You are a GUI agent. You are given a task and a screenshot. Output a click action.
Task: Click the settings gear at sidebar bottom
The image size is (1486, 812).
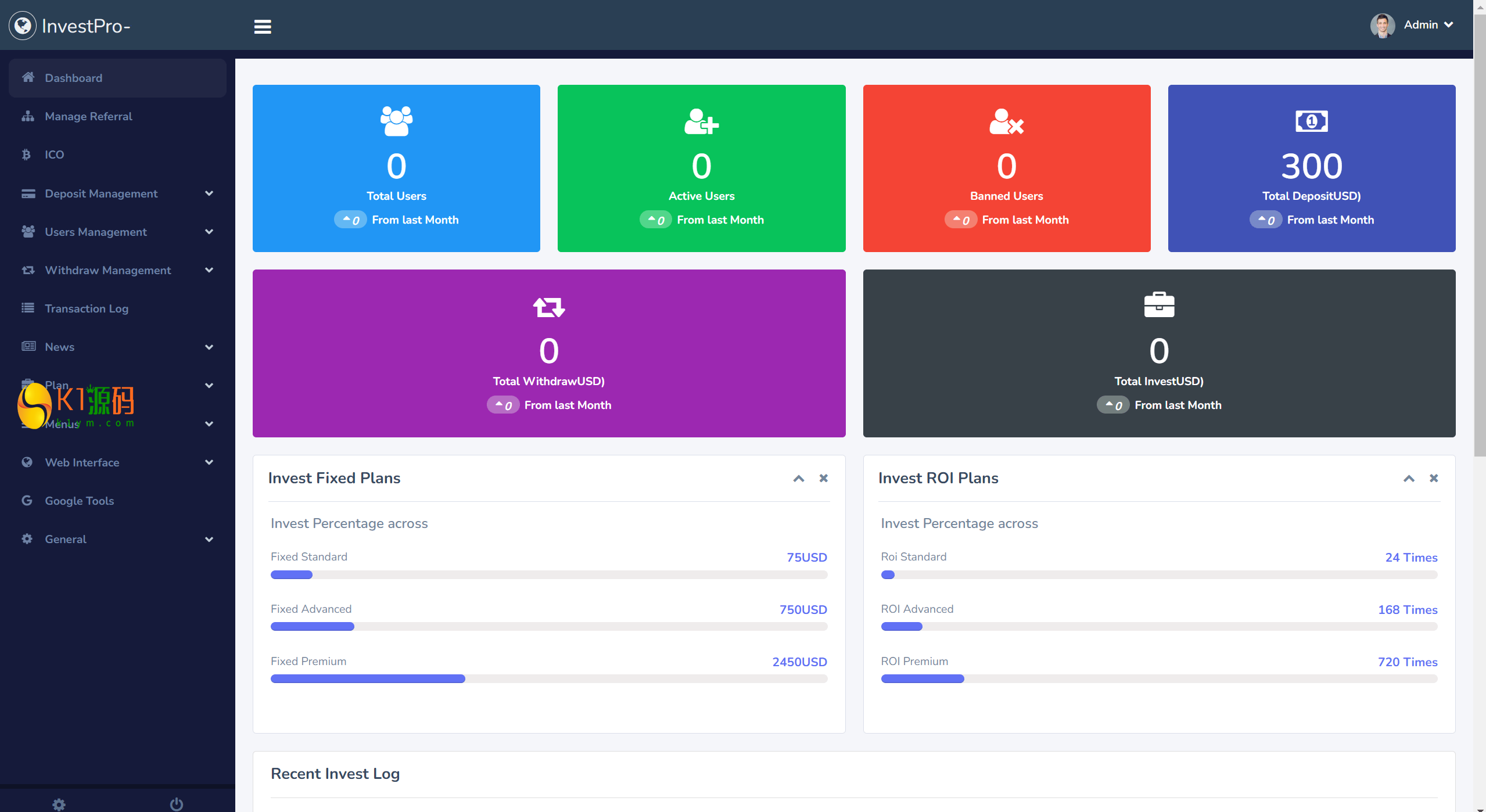click(59, 804)
